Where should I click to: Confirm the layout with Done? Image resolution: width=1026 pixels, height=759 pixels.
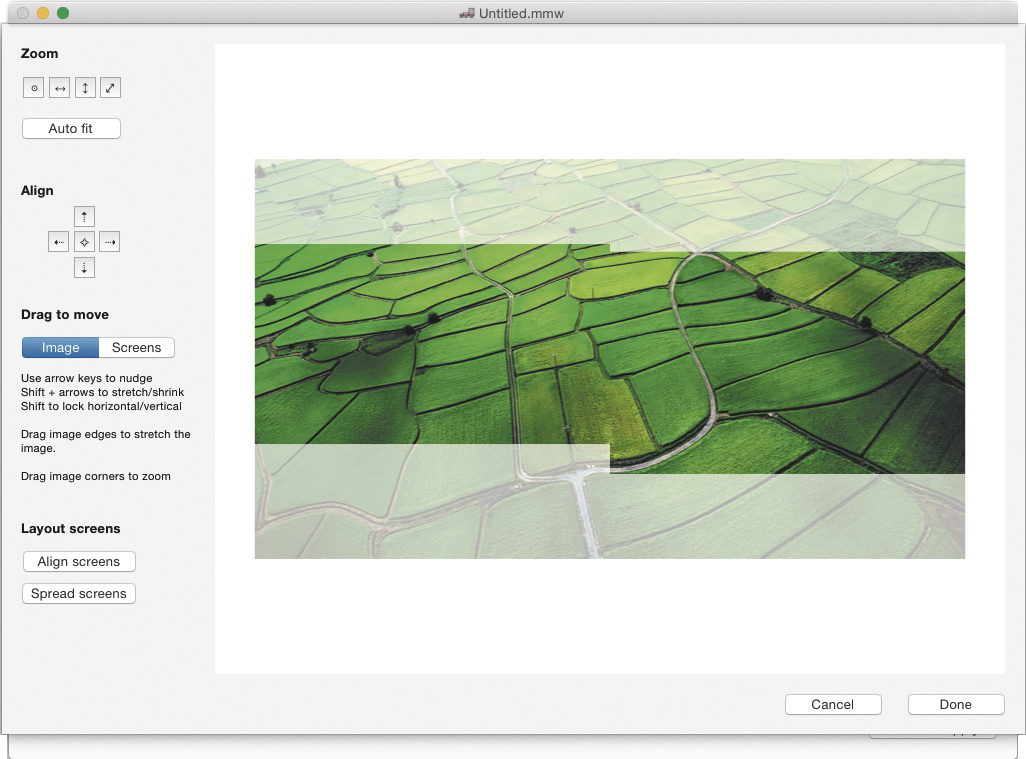(955, 705)
